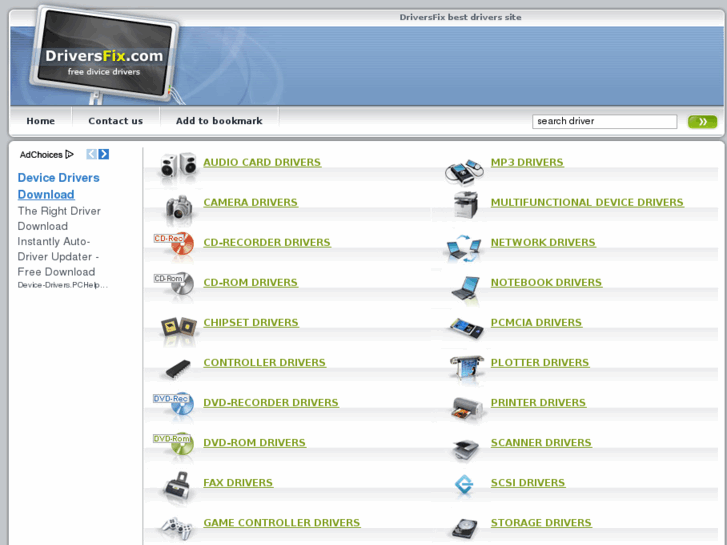Image resolution: width=727 pixels, height=545 pixels.
Task: Click the red CD-Rec disc icon
Action: coord(174,243)
